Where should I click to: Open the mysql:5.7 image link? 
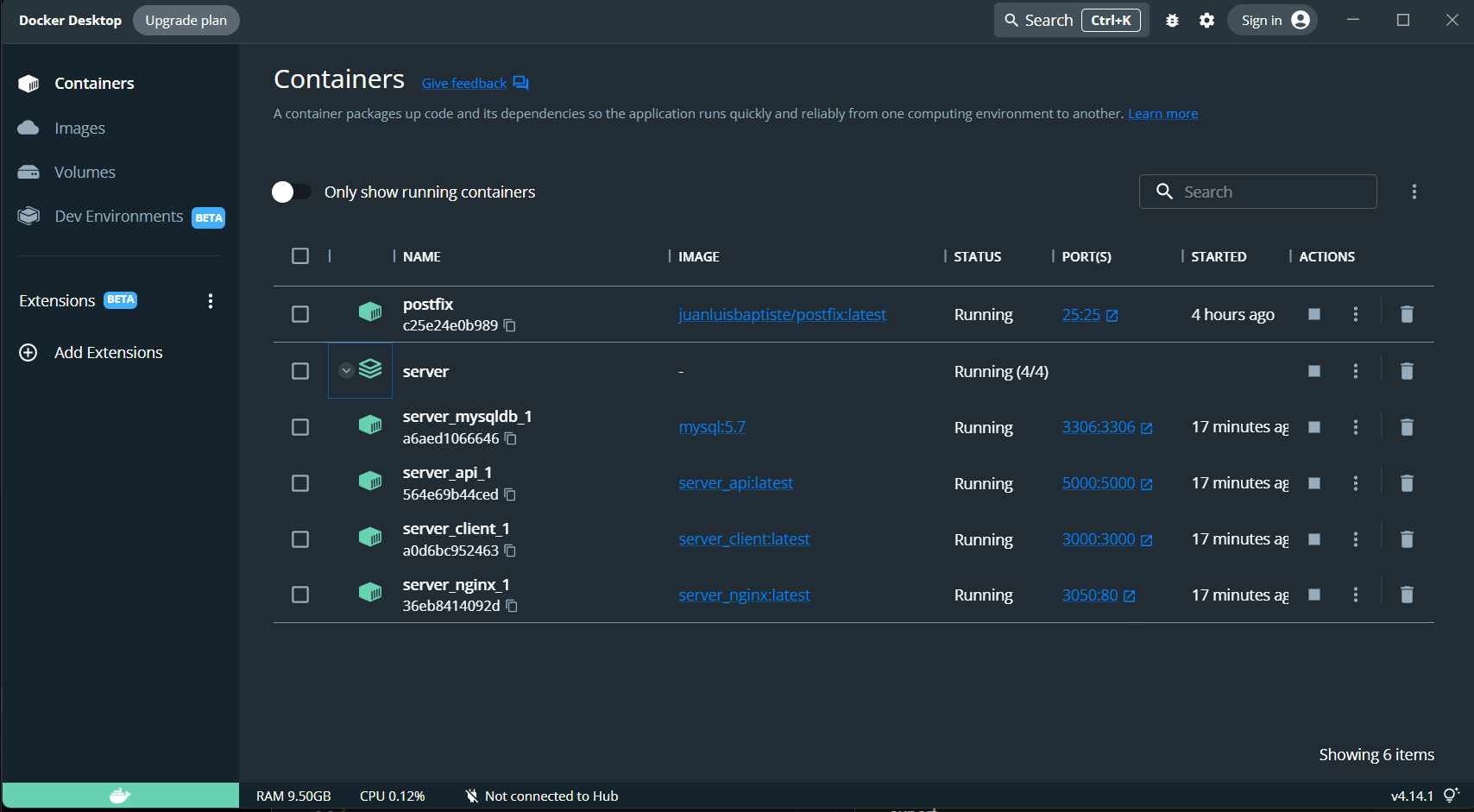click(x=712, y=427)
